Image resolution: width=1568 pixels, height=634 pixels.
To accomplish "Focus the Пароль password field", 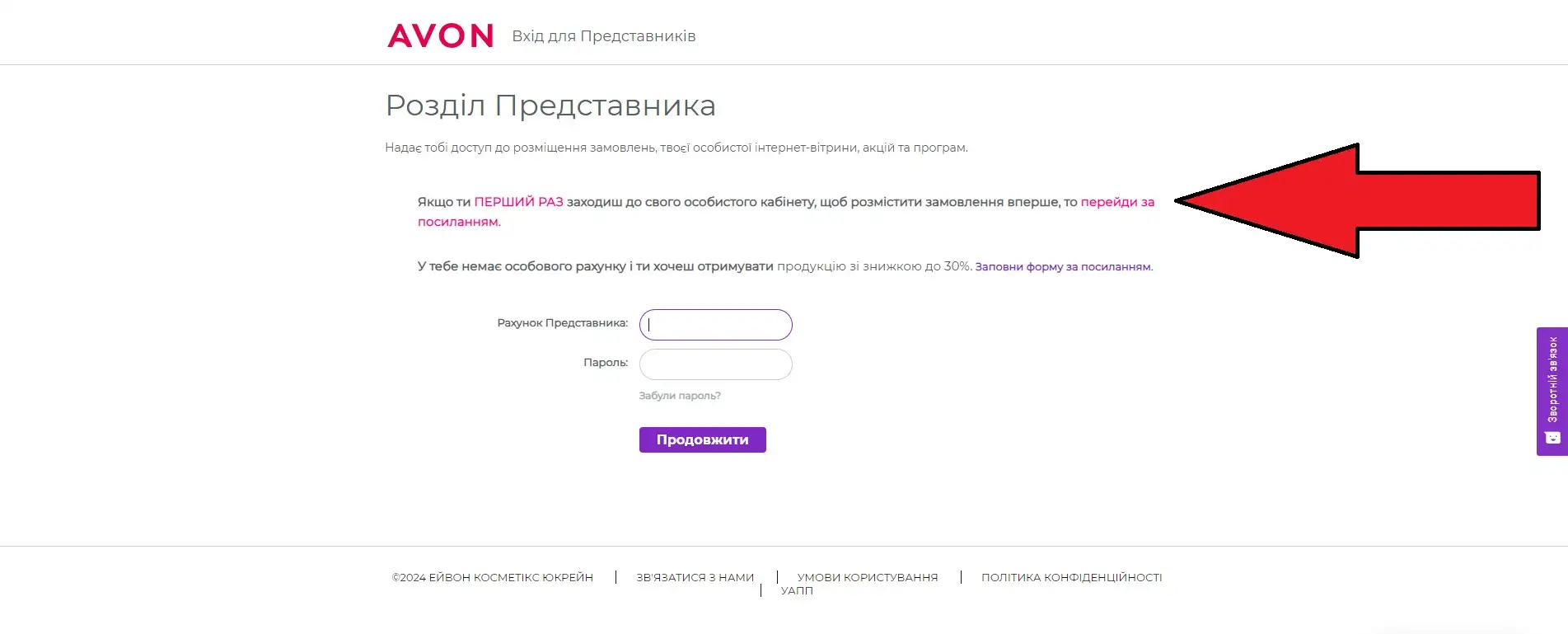I will pos(715,364).
